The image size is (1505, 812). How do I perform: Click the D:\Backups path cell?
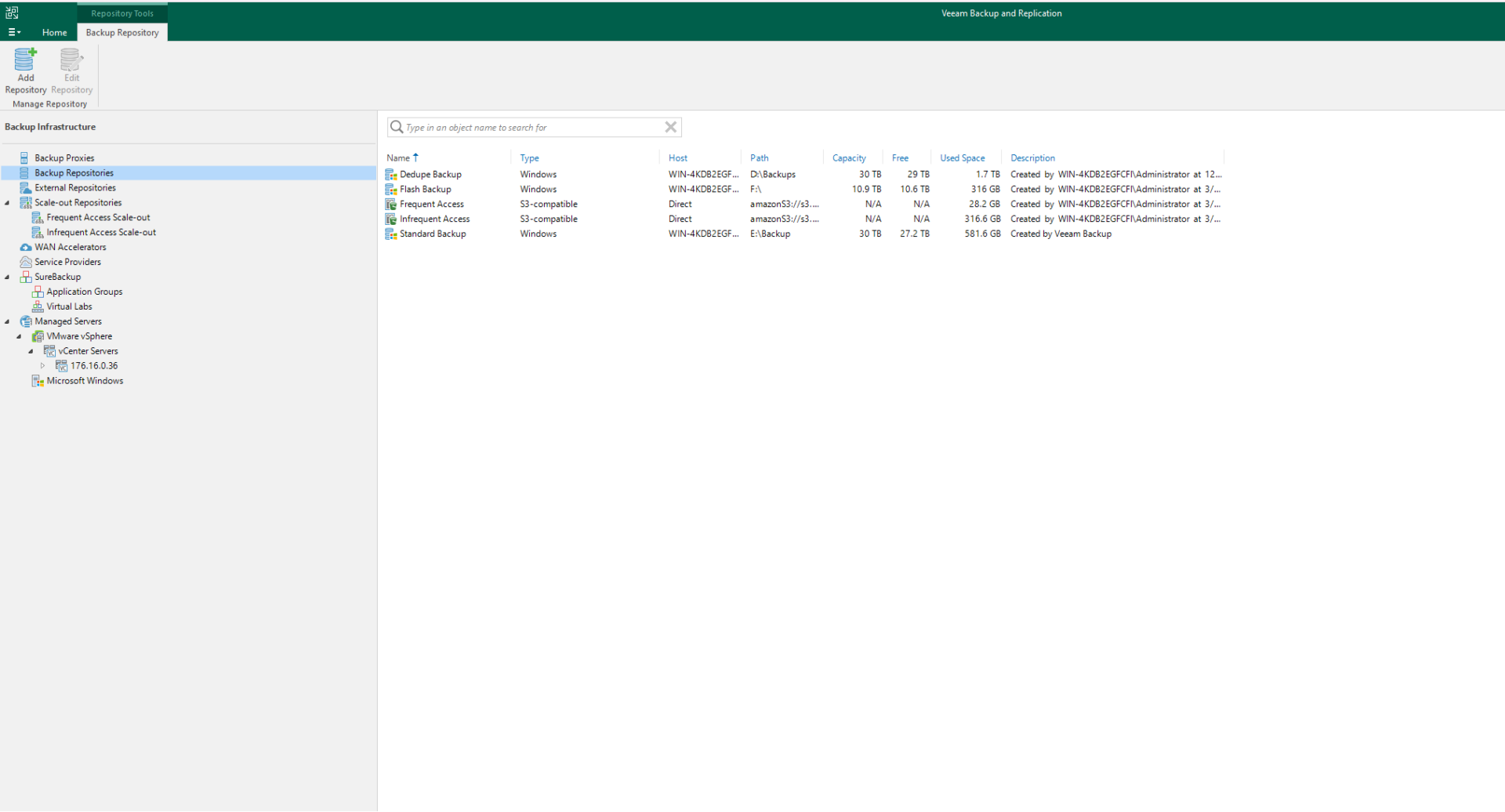[x=773, y=174]
